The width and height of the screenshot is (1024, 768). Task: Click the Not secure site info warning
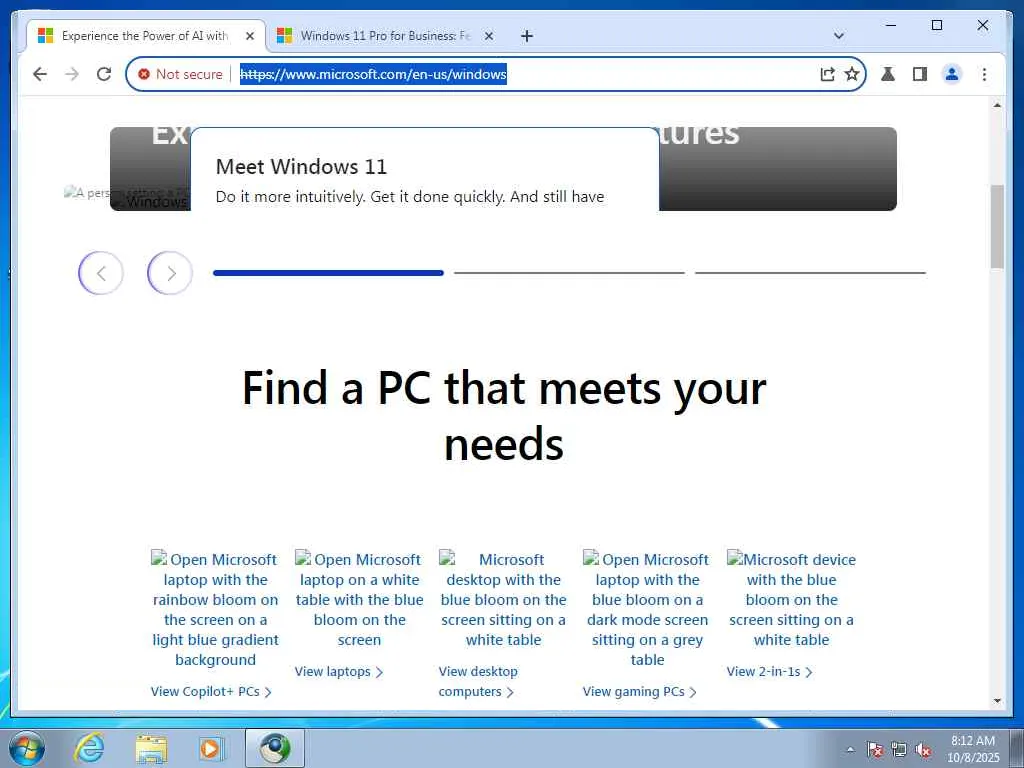point(180,74)
